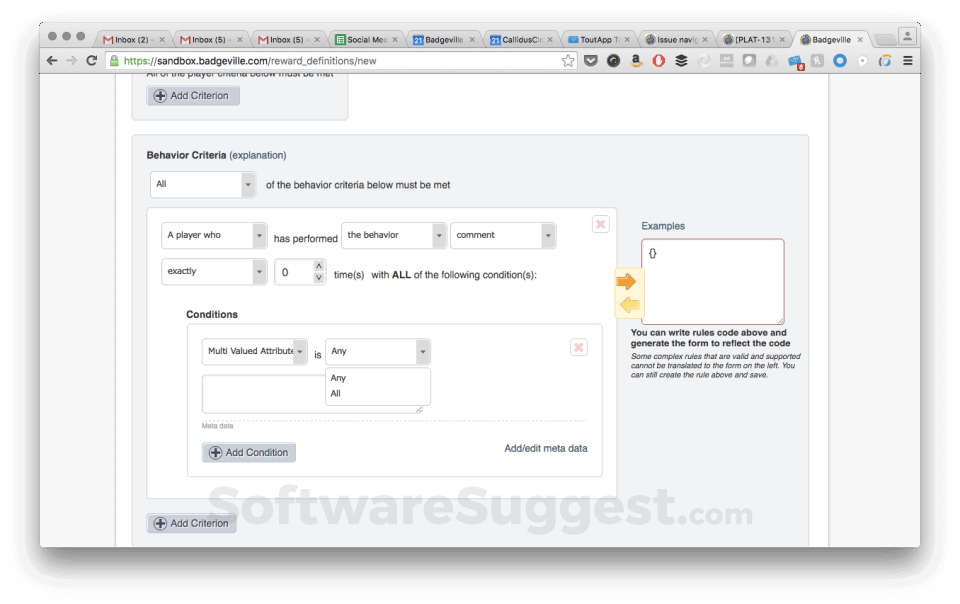Delete the comment behavior criterion
960x604 pixels.
[x=601, y=224]
